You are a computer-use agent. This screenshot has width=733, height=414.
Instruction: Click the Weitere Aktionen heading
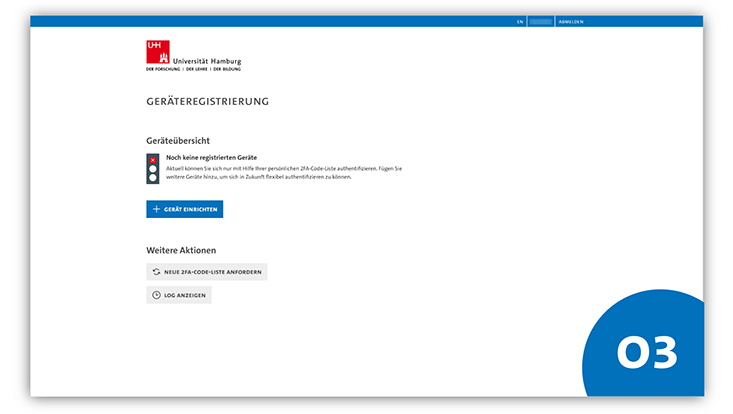coord(181,250)
